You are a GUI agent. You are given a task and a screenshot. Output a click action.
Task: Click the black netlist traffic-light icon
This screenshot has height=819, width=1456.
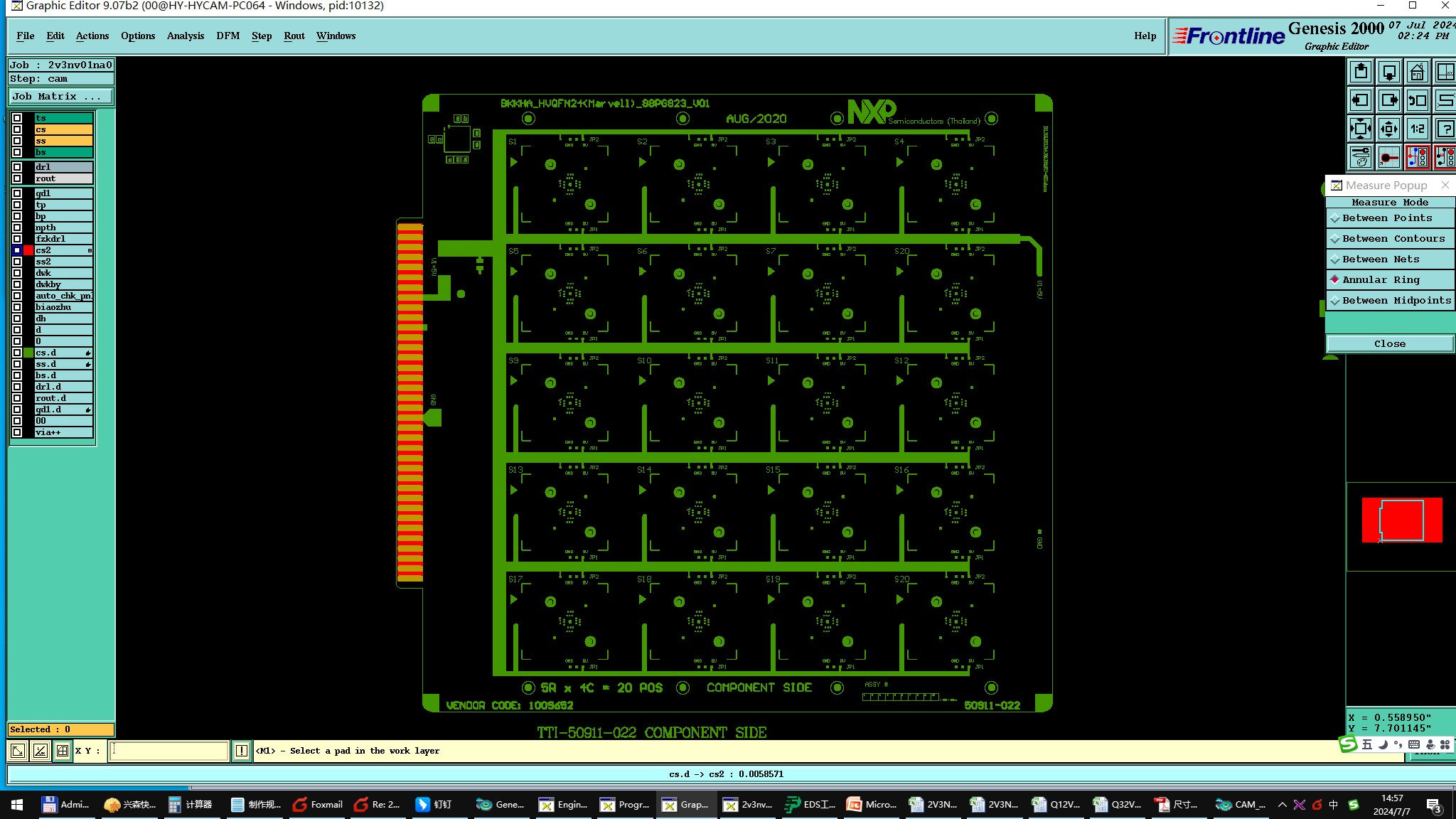click(1445, 157)
